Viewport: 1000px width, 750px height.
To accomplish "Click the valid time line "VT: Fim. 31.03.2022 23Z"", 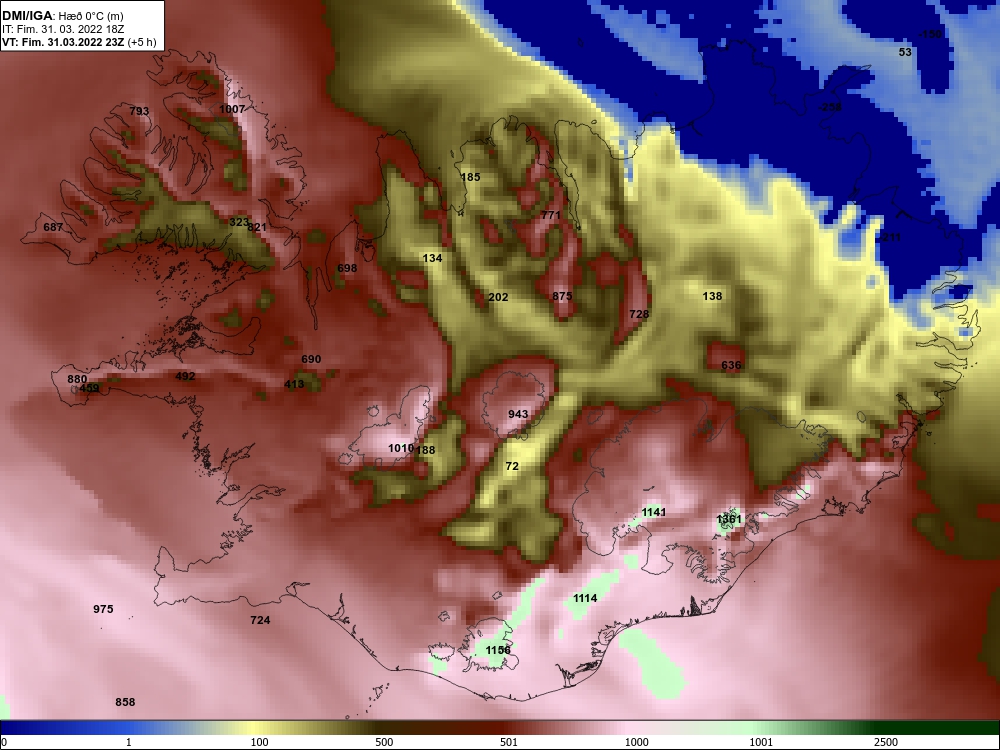I will coord(63,43).
